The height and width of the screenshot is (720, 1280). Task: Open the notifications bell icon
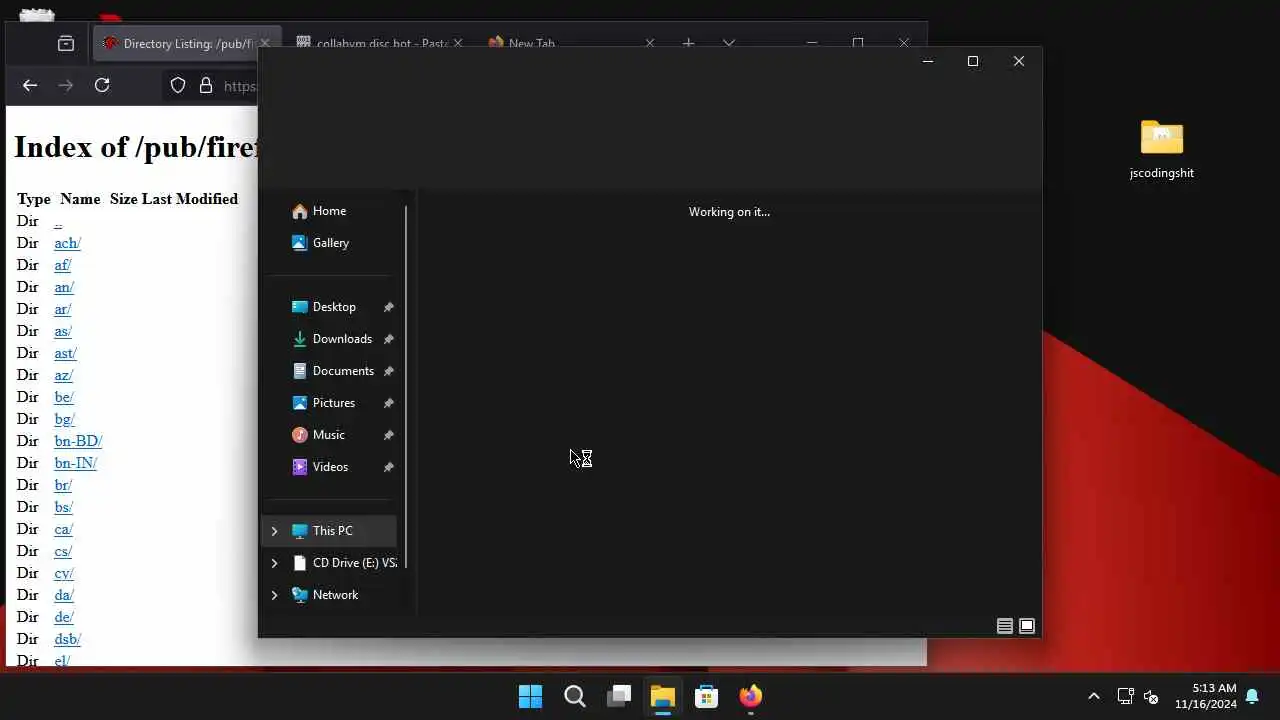click(1252, 696)
